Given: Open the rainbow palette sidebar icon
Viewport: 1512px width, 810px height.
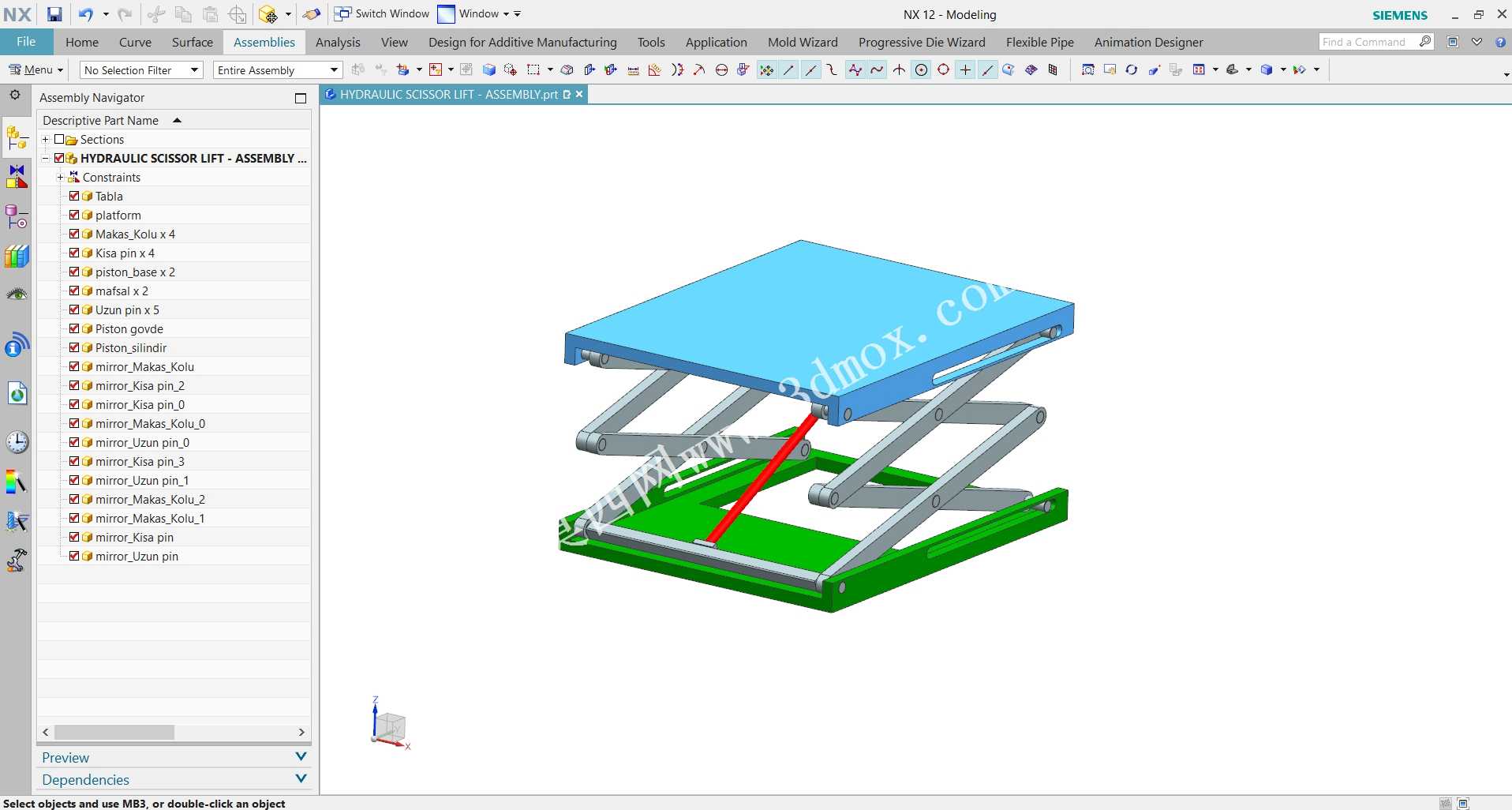Looking at the screenshot, I should point(17,482).
